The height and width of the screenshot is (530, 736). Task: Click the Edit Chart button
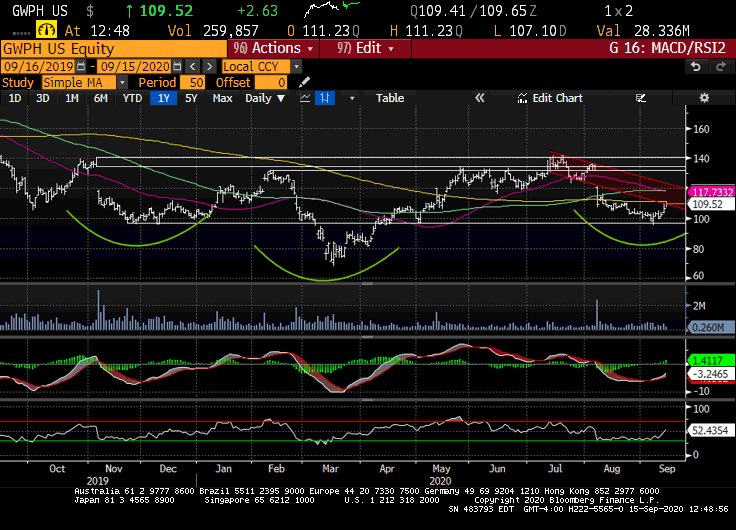(x=550, y=98)
